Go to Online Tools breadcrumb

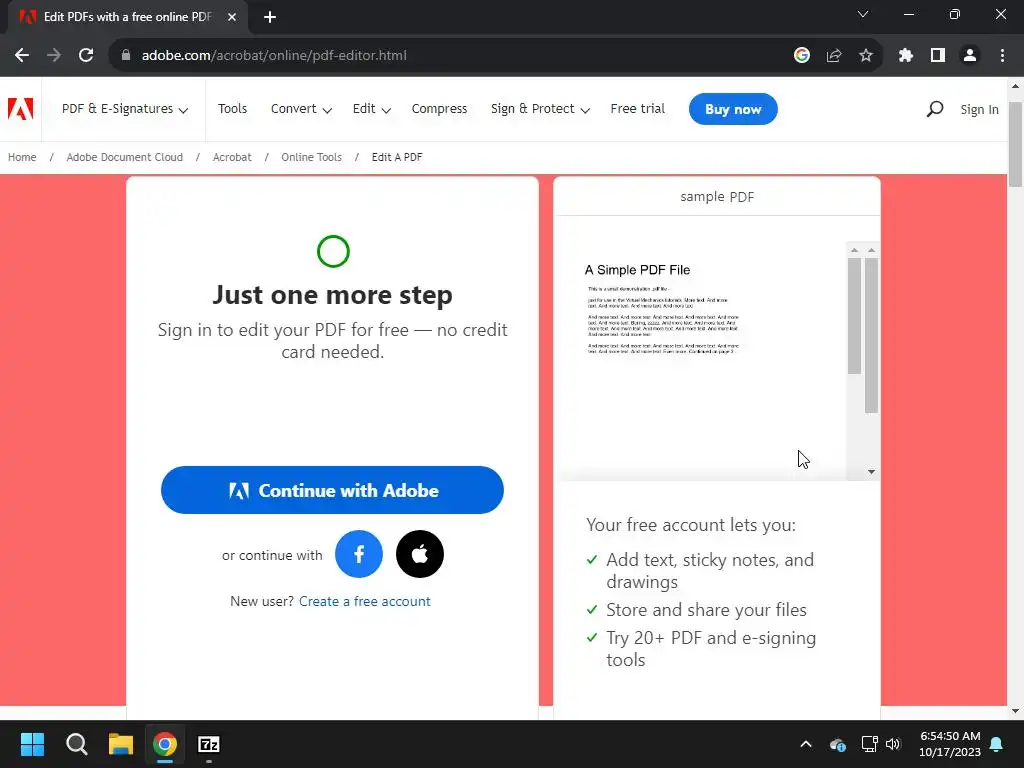point(312,157)
